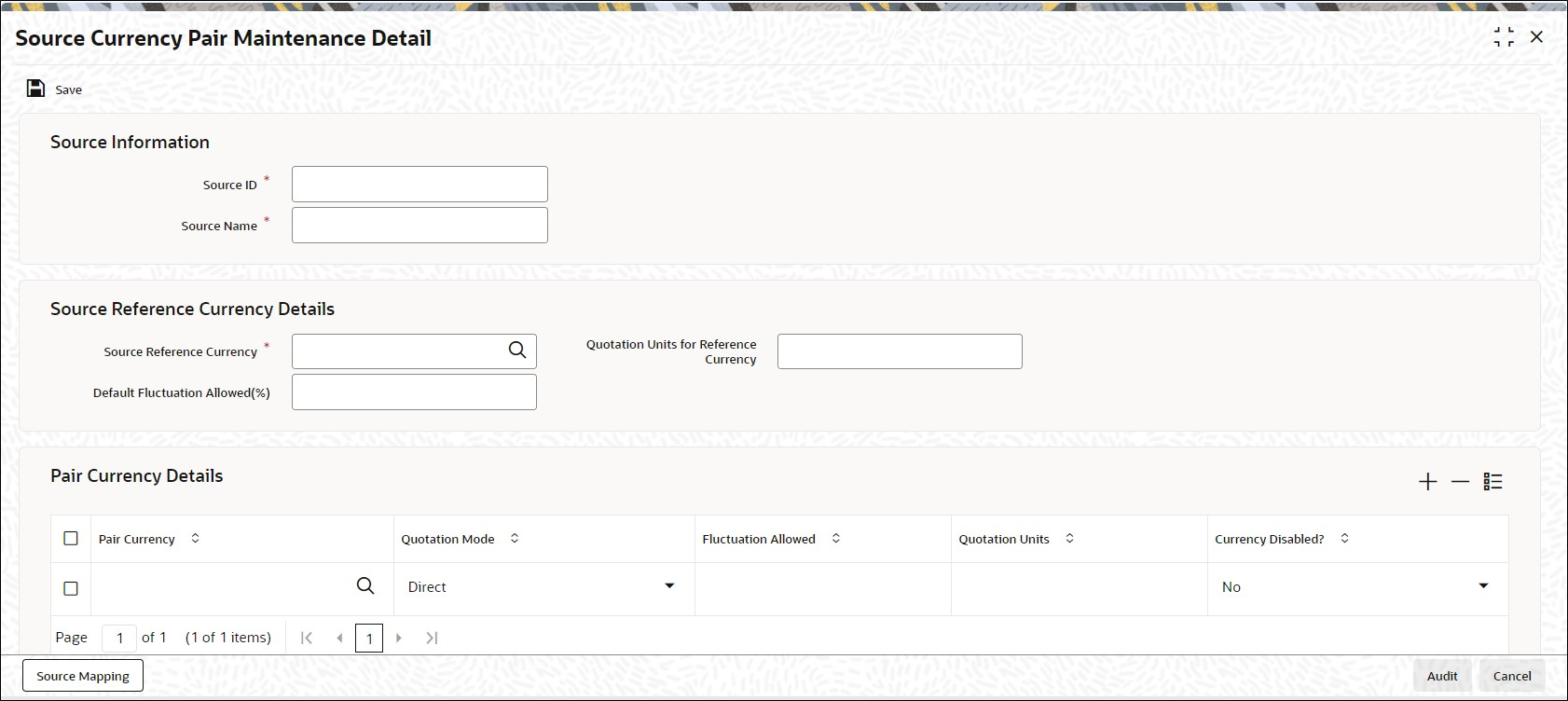Sort by Quotation Mode column arrows
Viewport: 1568px width, 701px height.
515,538
